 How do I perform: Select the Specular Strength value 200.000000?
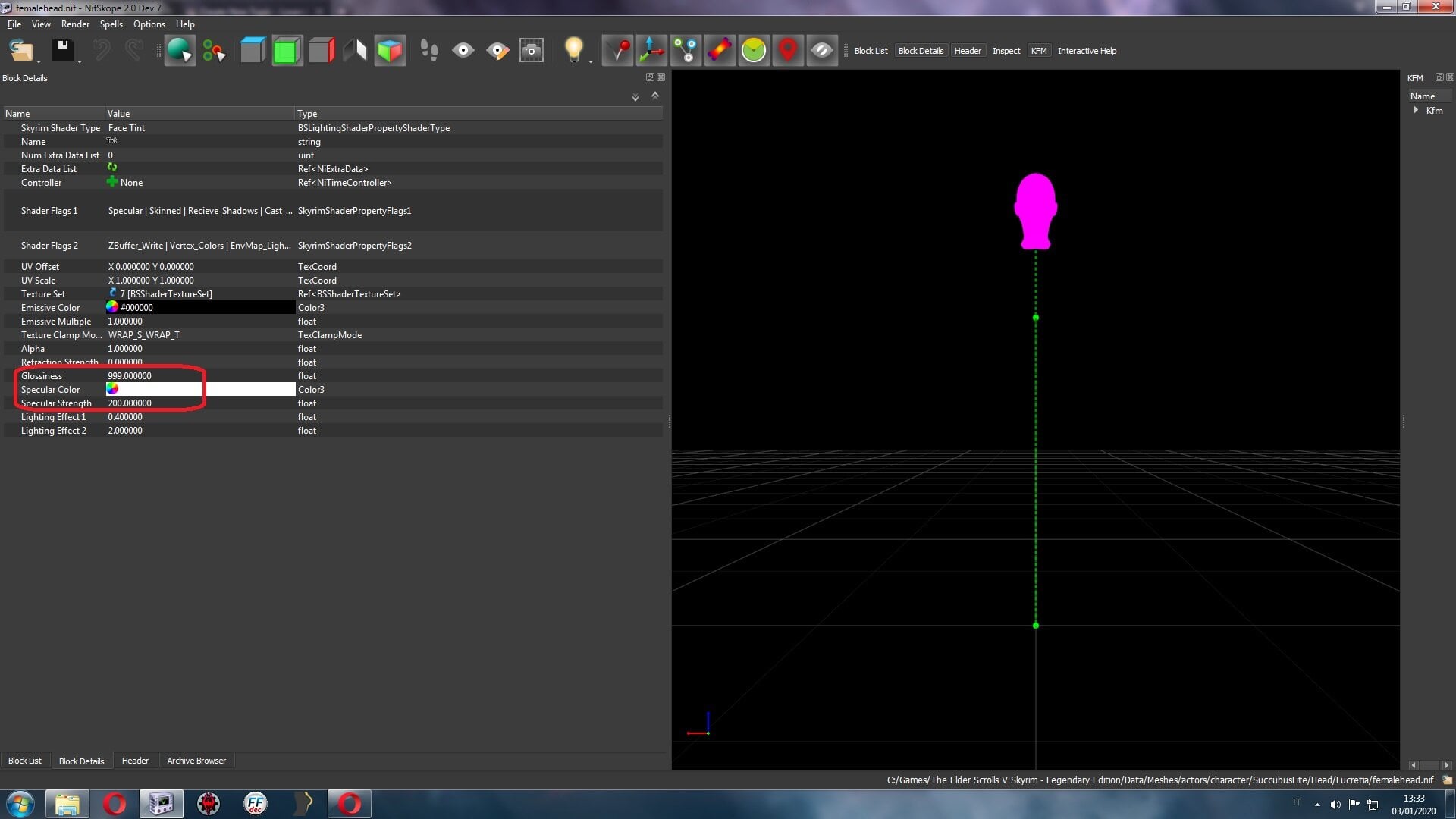pos(130,403)
